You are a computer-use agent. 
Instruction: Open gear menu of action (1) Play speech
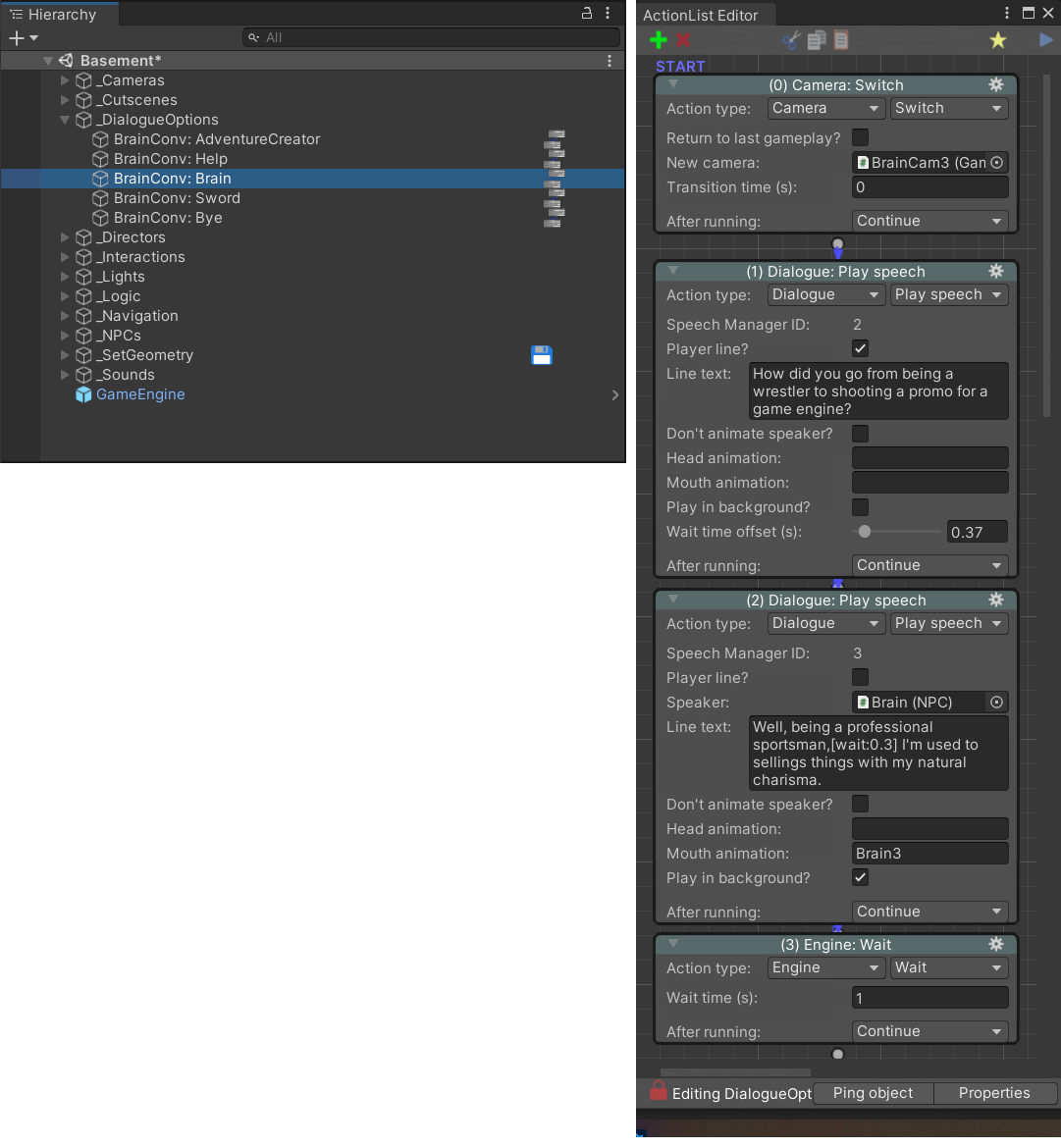pos(996,271)
